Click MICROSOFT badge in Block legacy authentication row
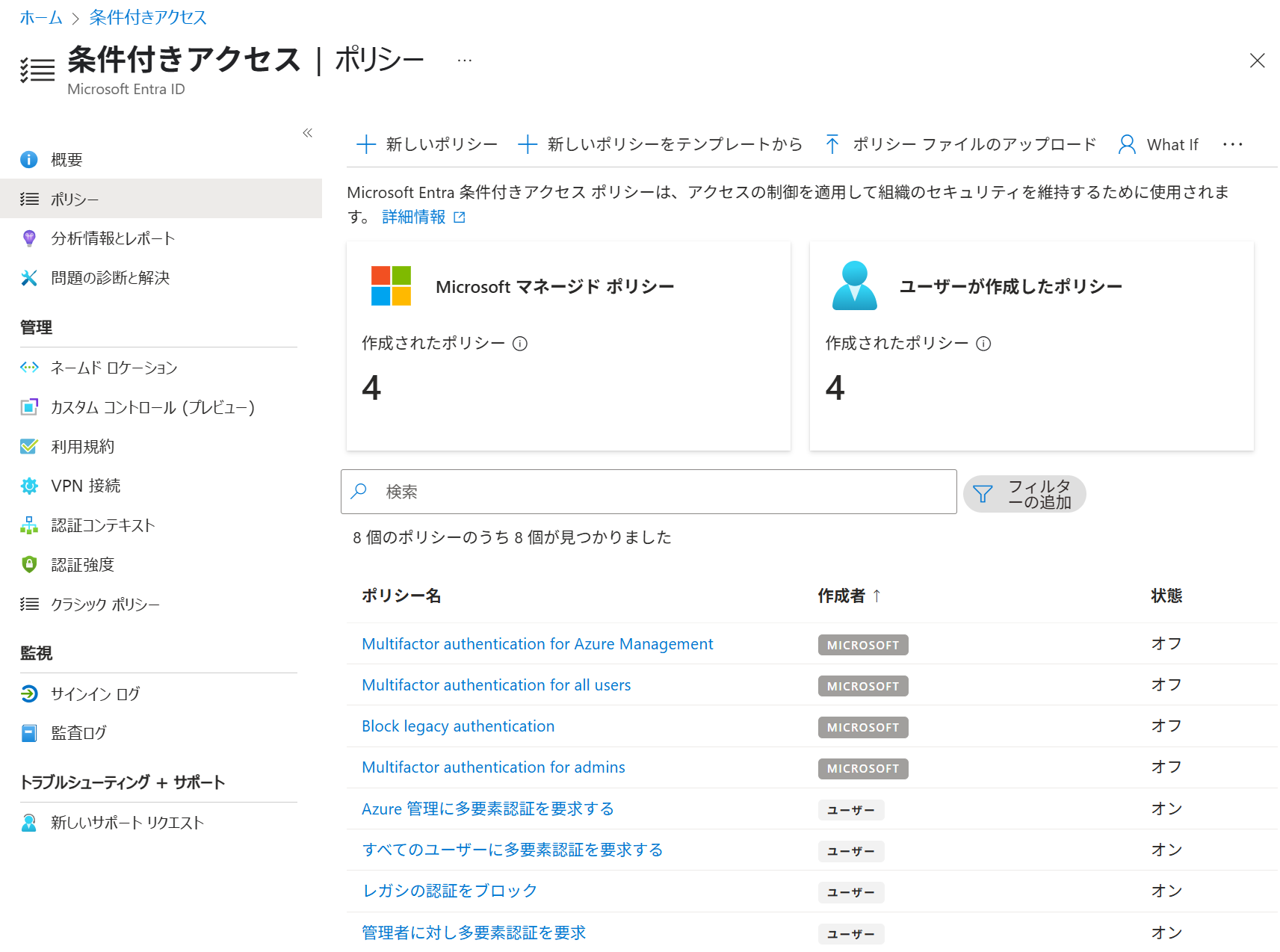Screen dimensions: 1280x952 863,727
